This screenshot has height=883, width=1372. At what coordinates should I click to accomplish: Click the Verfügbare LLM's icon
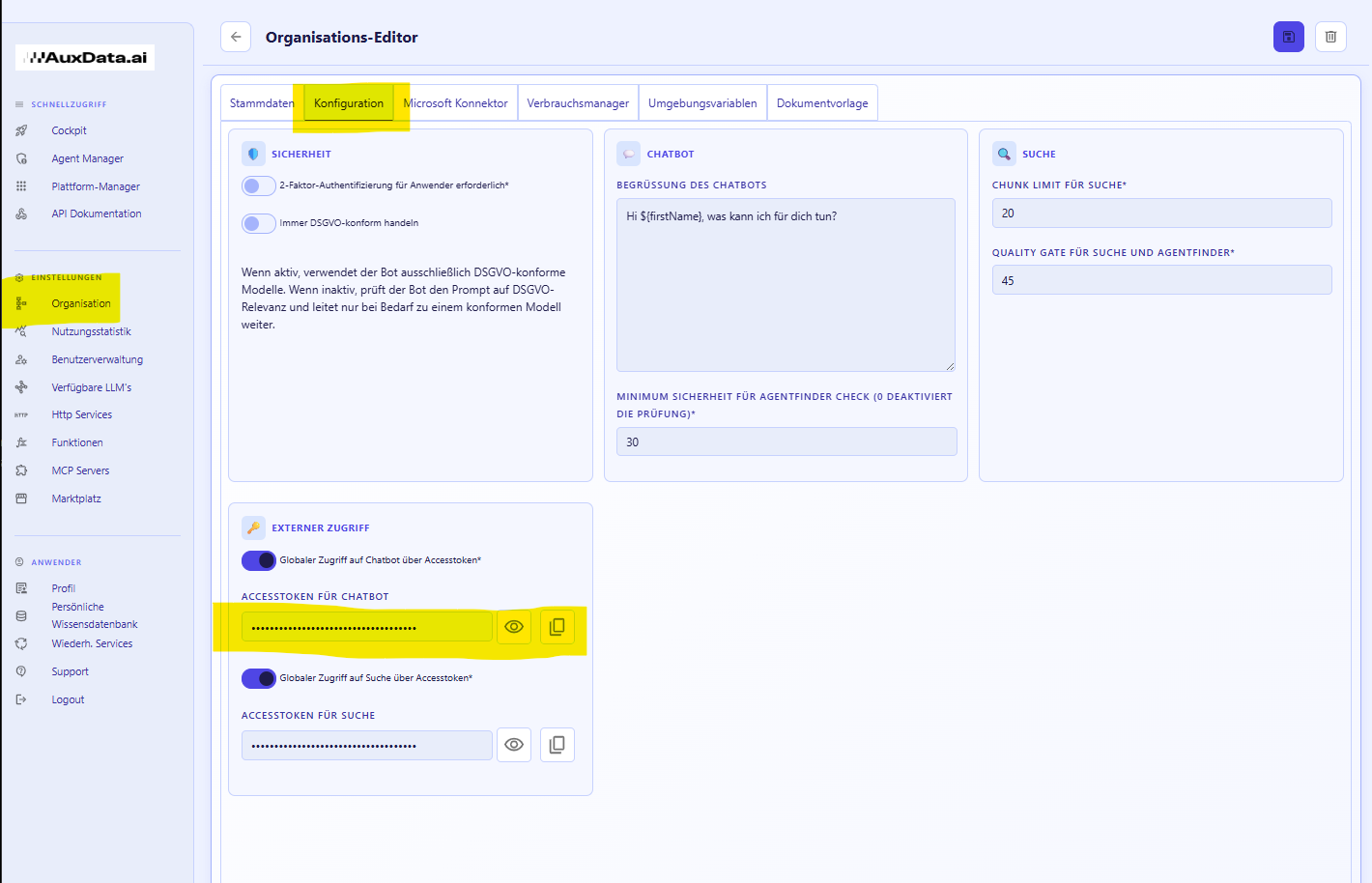[x=21, y=387]
